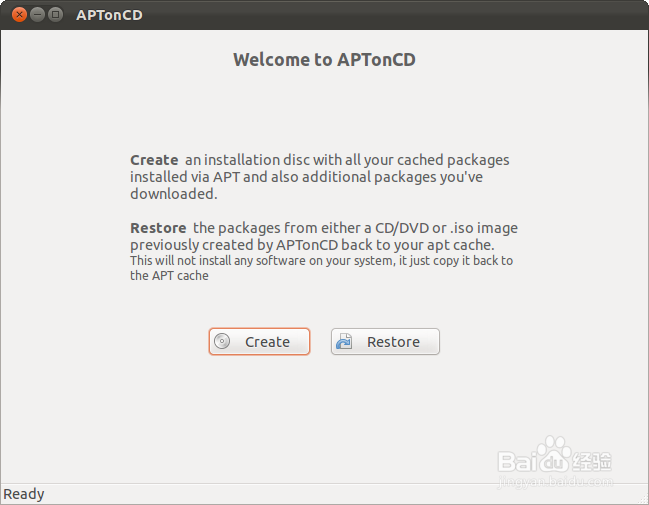This screenshot has width=649, height=505.
Task: Click the APTonCD title bar text
Action: pos(109,15)
